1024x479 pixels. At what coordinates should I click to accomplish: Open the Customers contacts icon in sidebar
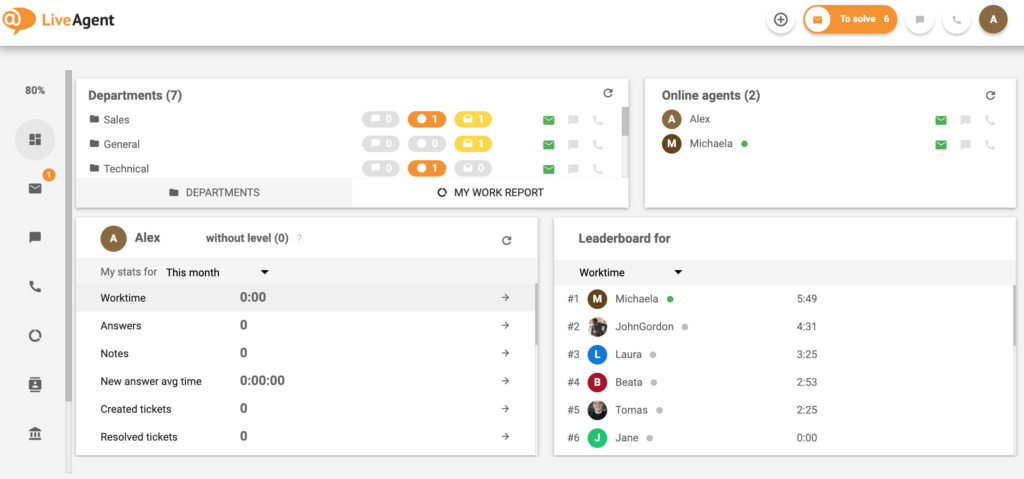(35, 385)
